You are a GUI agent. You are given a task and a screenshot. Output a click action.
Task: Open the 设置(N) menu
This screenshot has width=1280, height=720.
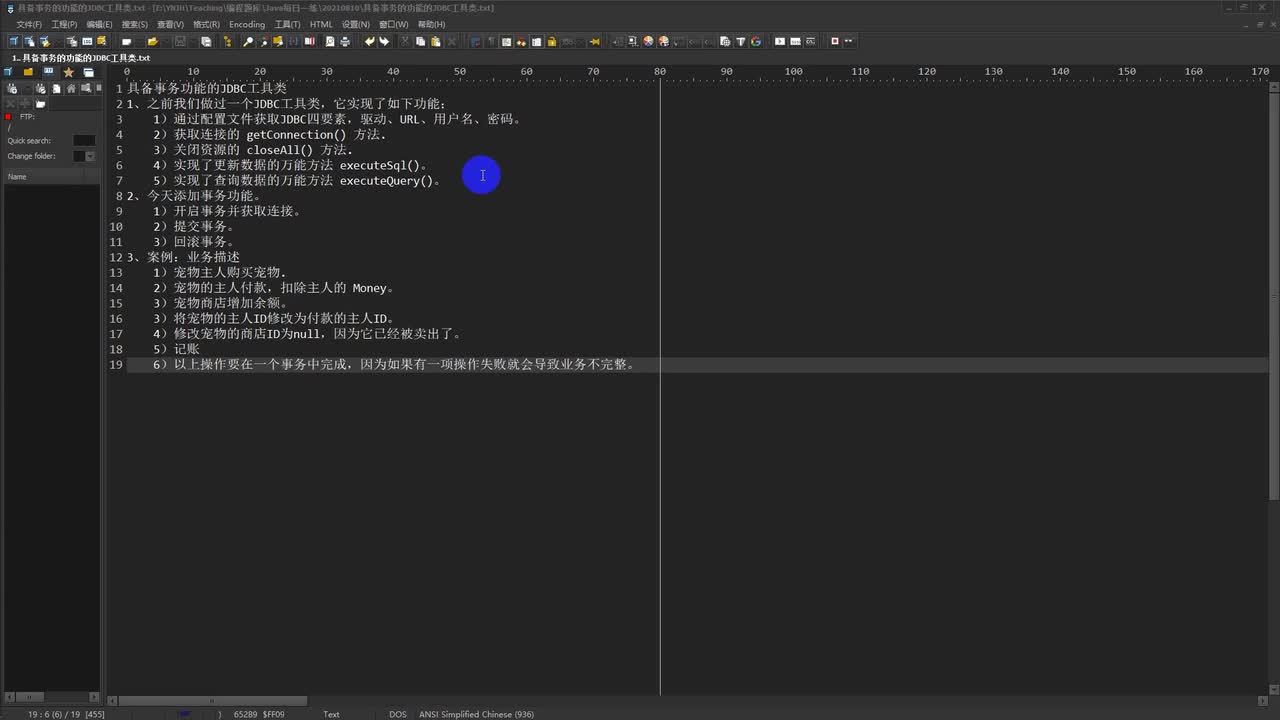click(355, 24)
